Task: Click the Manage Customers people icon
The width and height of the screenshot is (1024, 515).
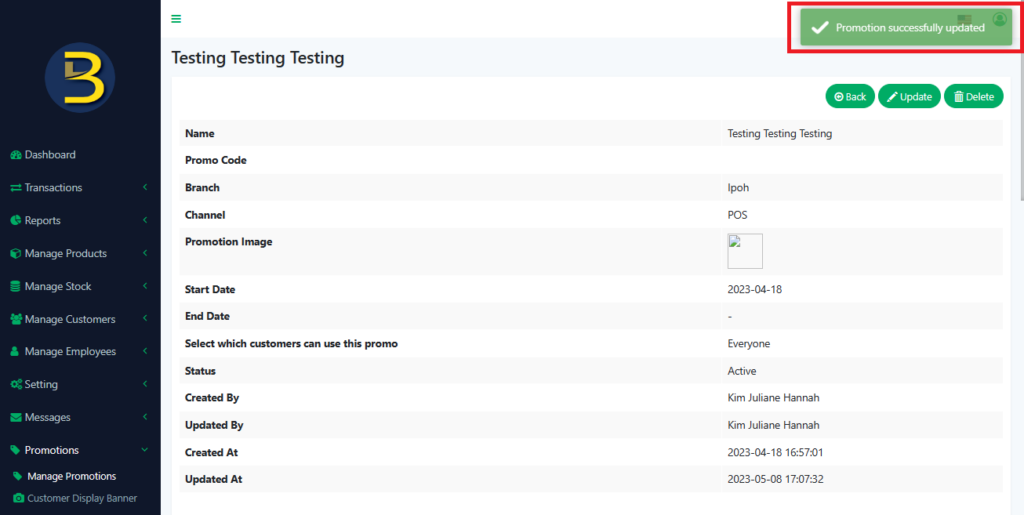Action: tap(16, 320)
